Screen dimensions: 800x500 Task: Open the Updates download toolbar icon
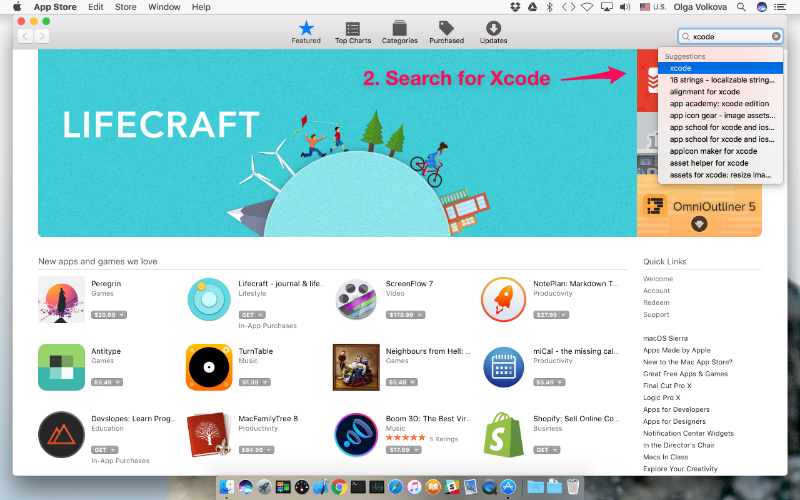pyautogui.click(x=493, y=32)
